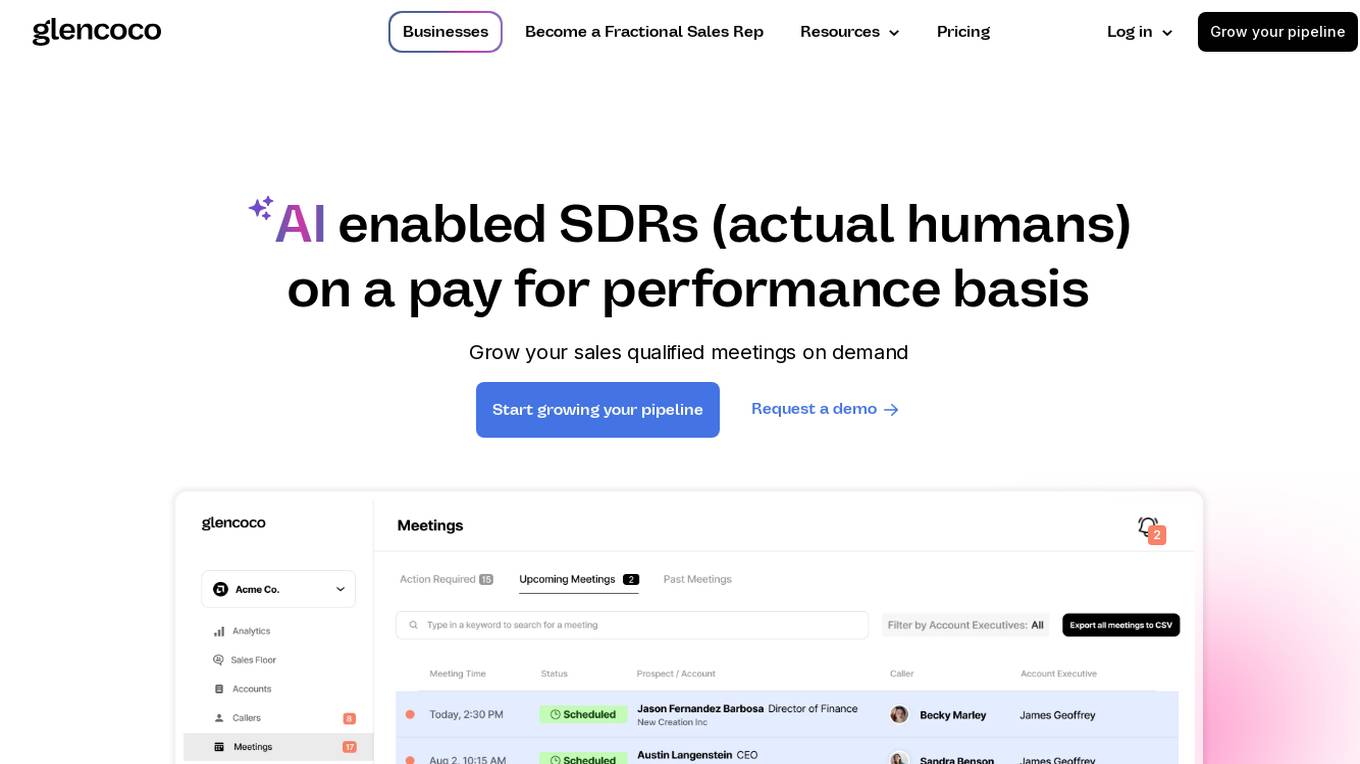Screen dimensions: 1360x764
Task: Click the Scheduled status for Jason Fernandez
Action: click(583, 714)
